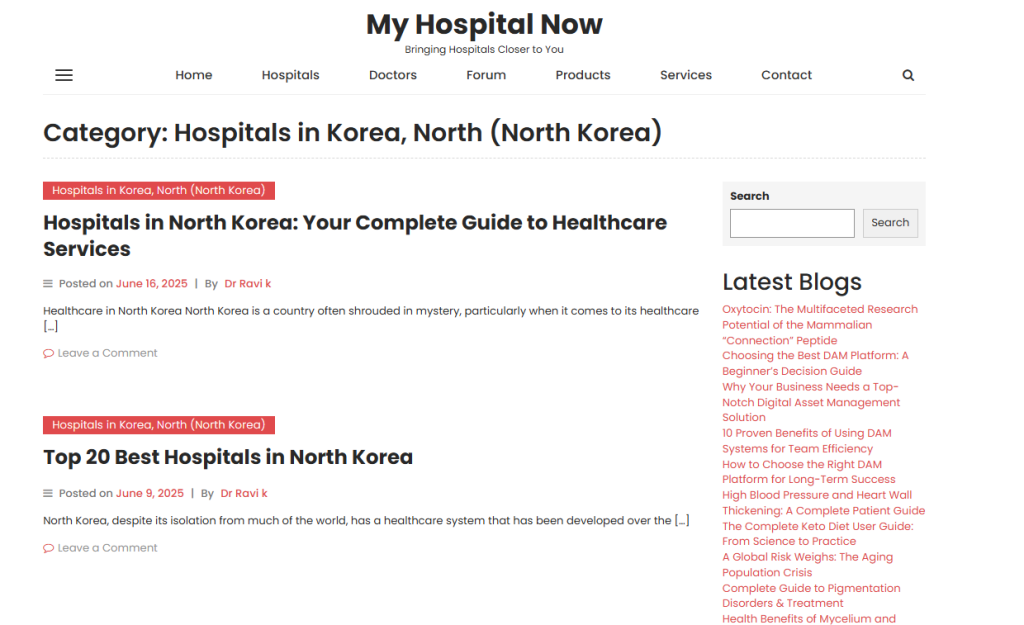
Task: Open How to Choose the Right DAM link
Action: coord(808,472)
